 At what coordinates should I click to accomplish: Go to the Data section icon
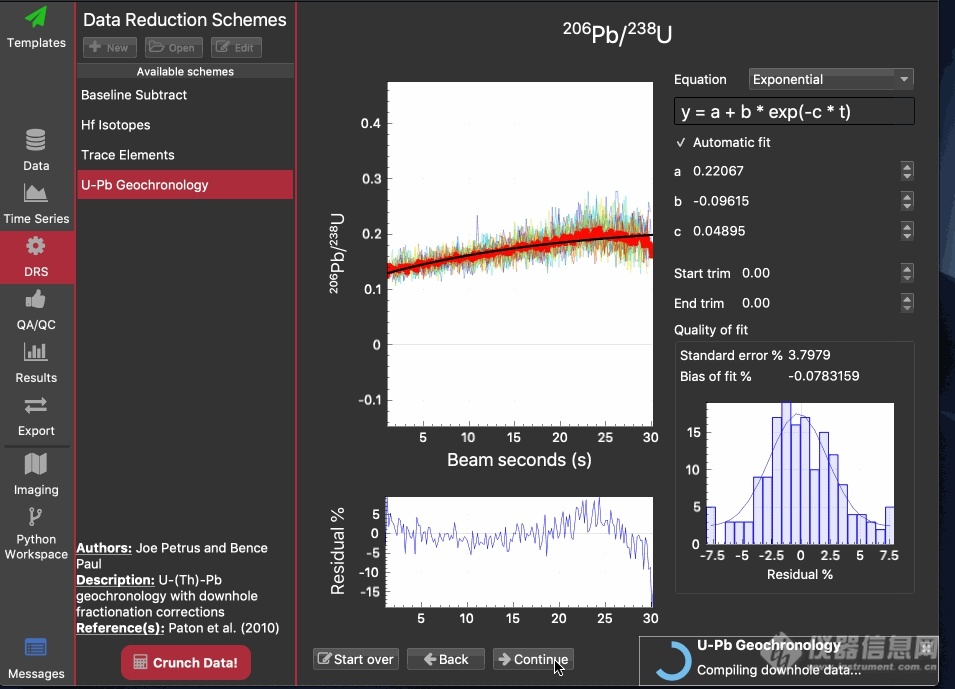pos(36,141)
